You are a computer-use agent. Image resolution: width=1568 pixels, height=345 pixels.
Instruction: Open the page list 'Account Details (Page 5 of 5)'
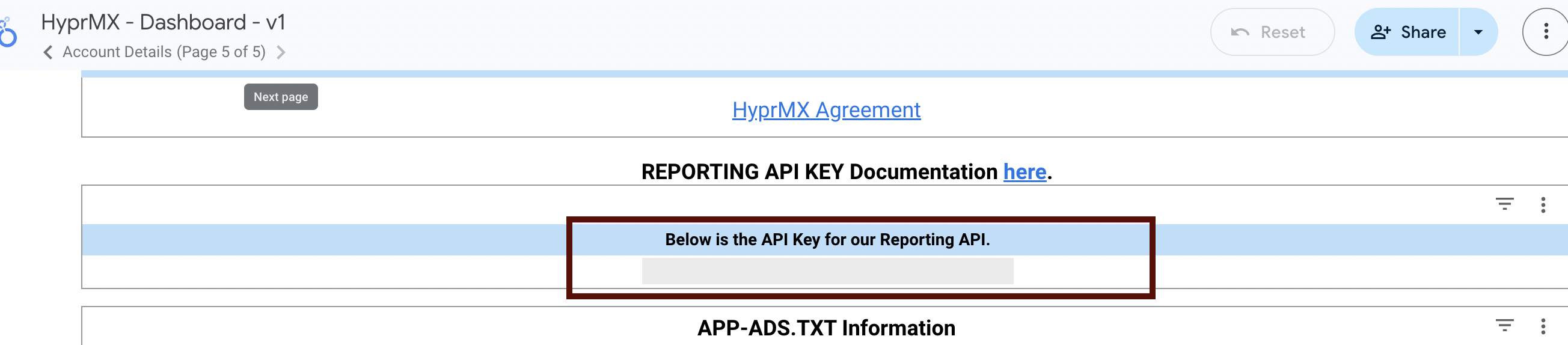point(164,52)
